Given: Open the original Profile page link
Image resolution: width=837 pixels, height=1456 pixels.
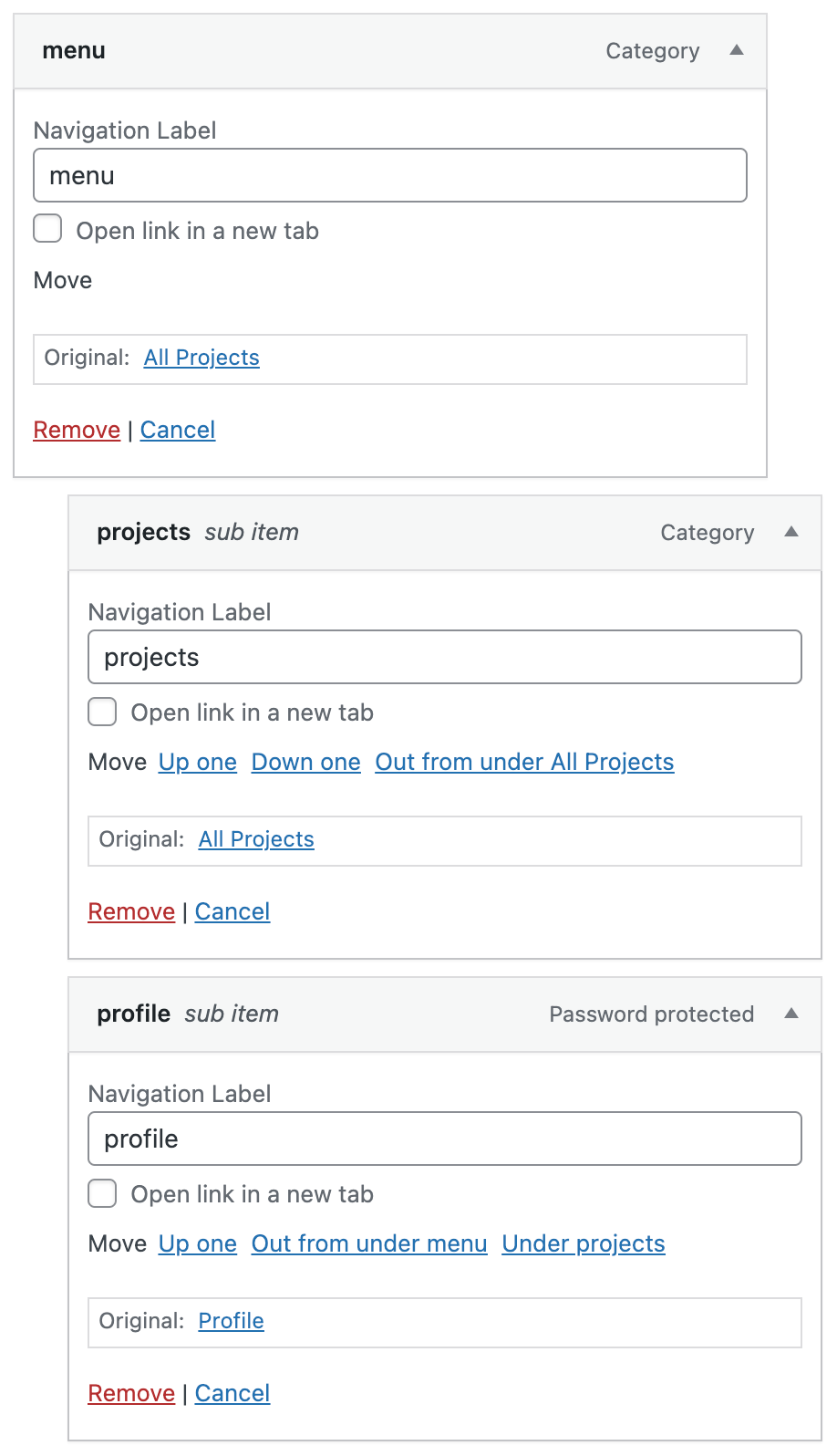Looking at the screenshot, I should (232, 1321).
